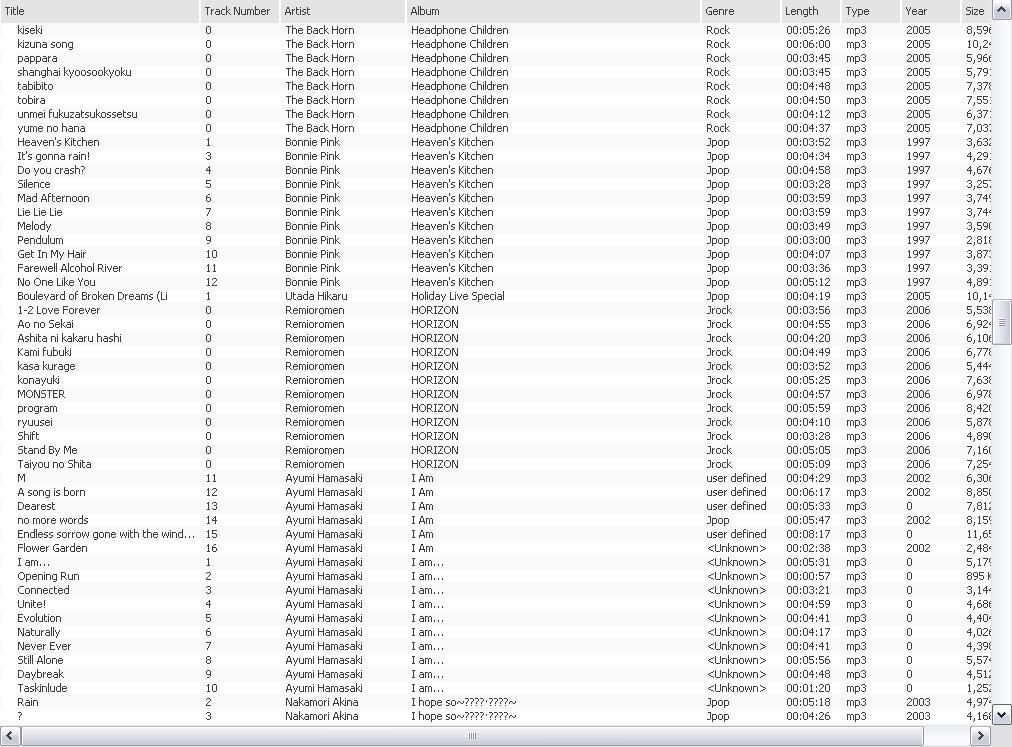The height and width of the screenshot is (747, 1012).
Task: Select the 'Silence' track
Action: tap(34, 184)
